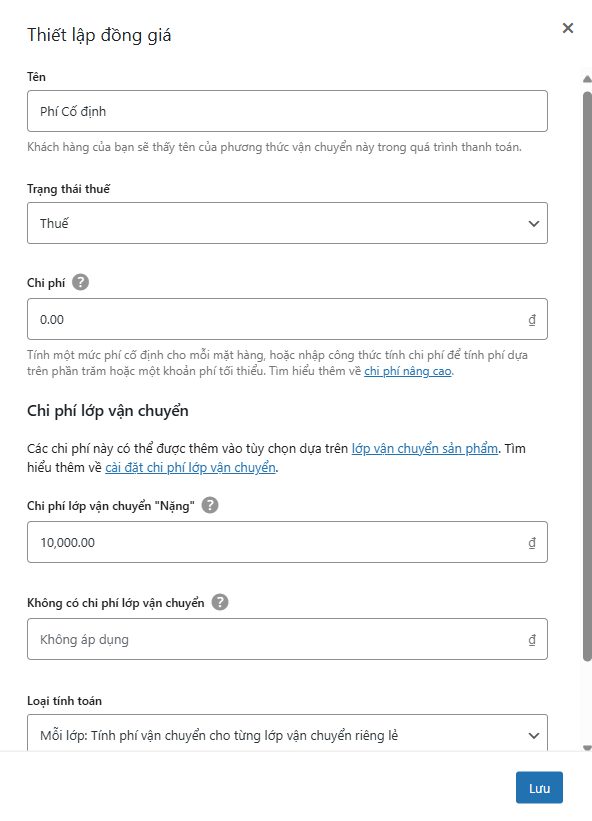Viewport: 592px width, 821px height.
Task: Open the cài đặt chi phí lớp vận chuyển link
Action: (191, 468)
